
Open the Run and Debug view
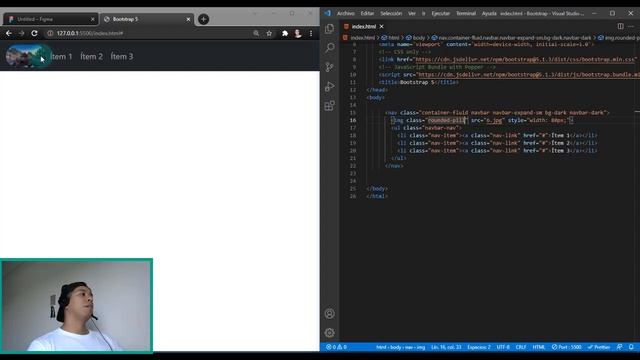pos(329,87)
